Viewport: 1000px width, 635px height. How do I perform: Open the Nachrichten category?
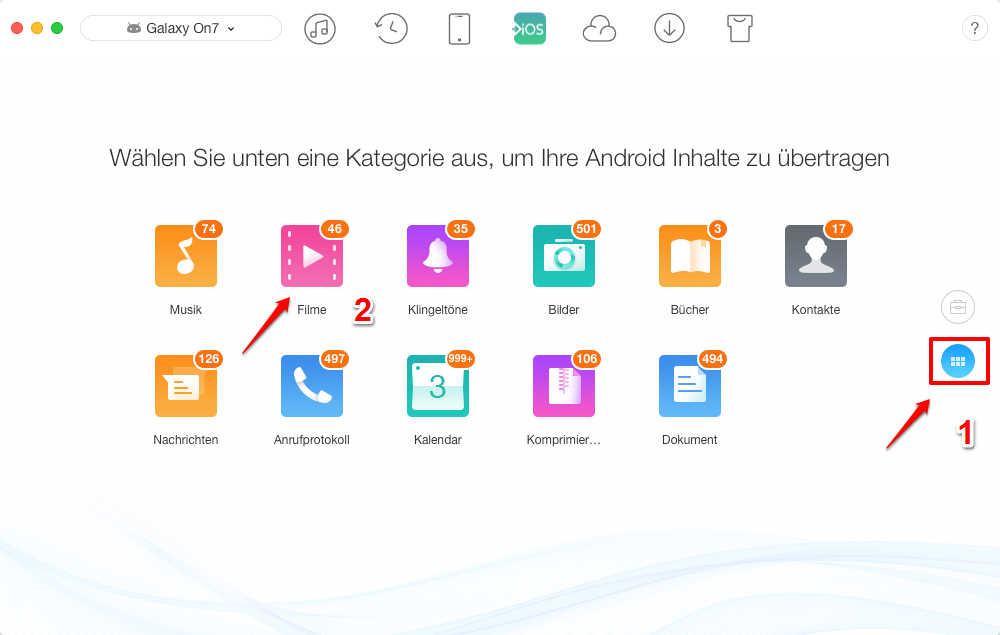click(x=185, y=386)
